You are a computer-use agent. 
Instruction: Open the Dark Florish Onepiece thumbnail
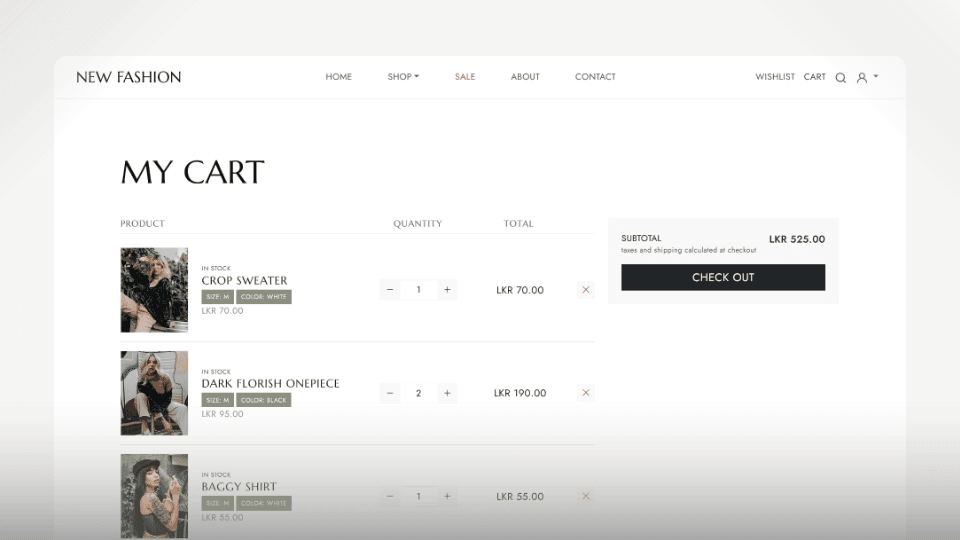pyautogui.click(x=154, y=393)
